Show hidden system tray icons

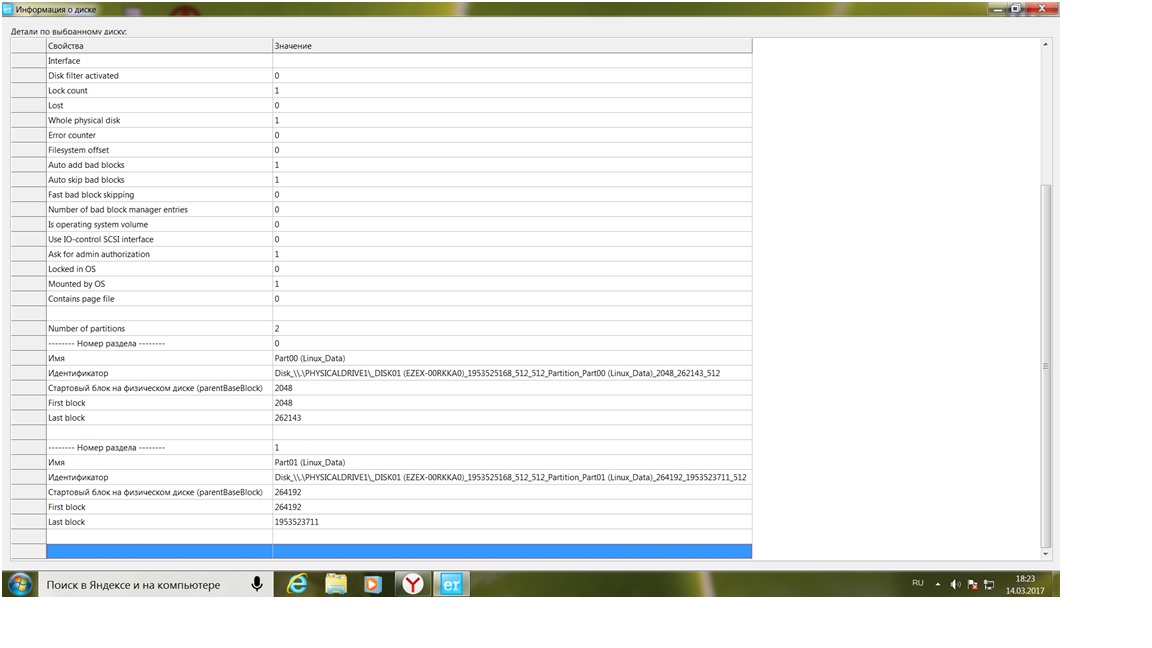(938, 583)
